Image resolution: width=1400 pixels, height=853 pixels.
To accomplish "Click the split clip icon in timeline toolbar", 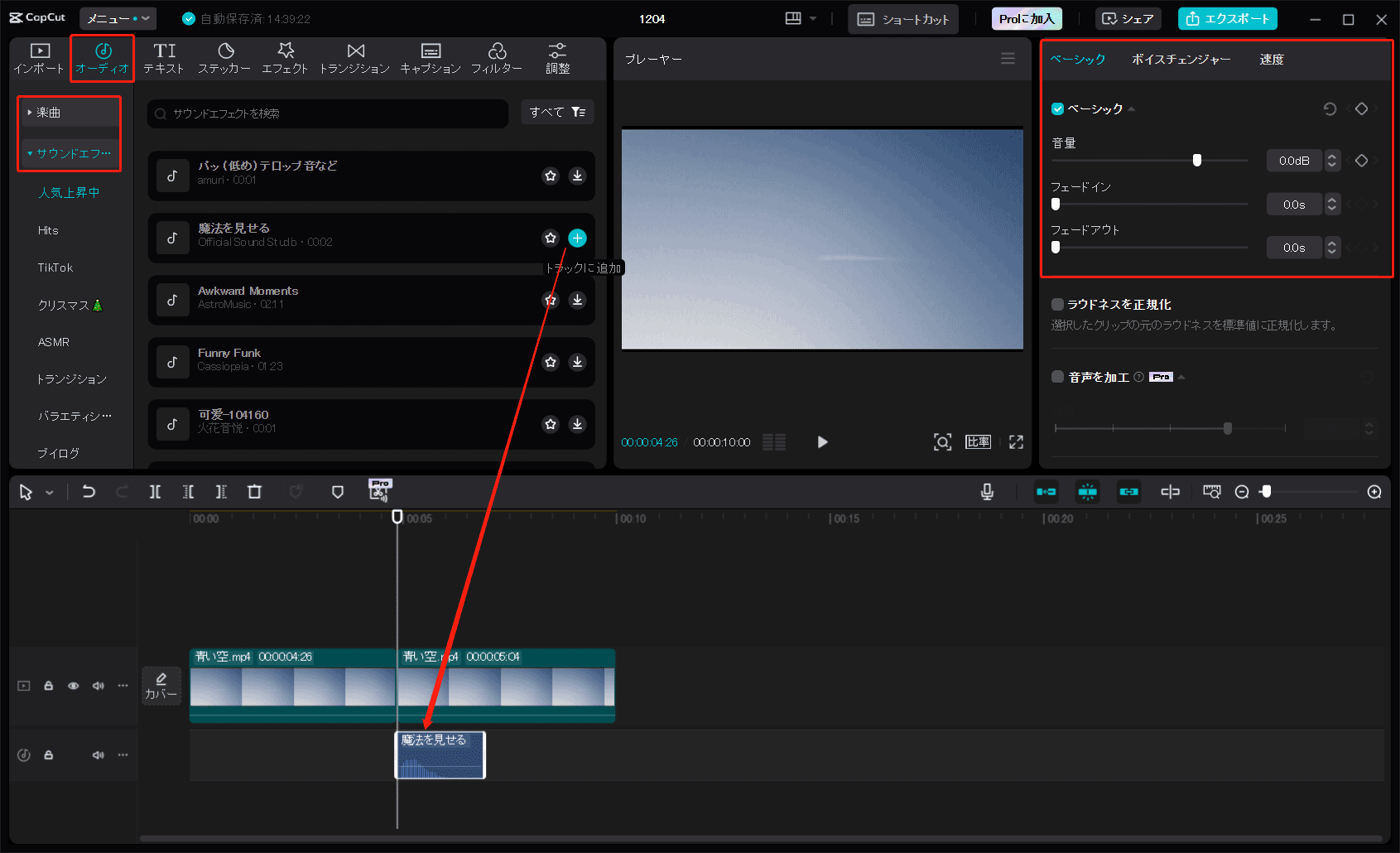I will [155, 491].
